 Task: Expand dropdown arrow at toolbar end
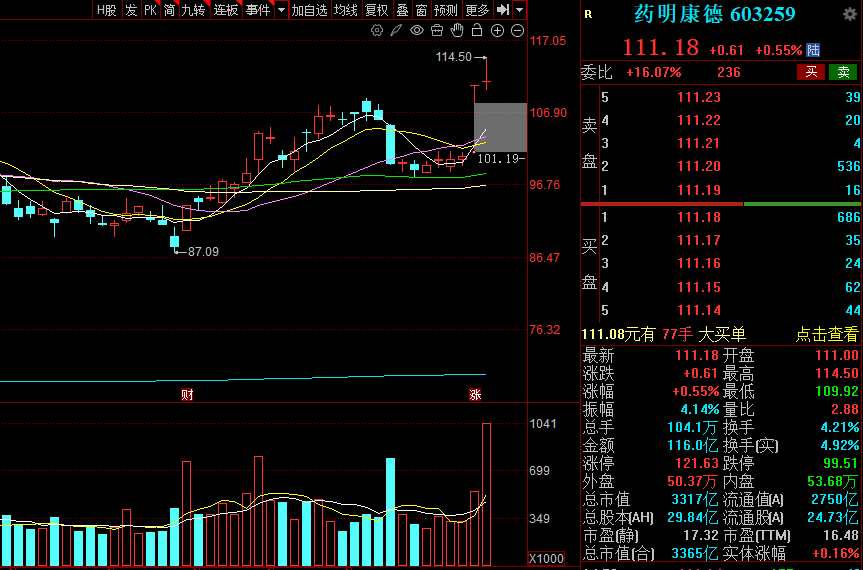pyautogui.click(x=520, y=10)
